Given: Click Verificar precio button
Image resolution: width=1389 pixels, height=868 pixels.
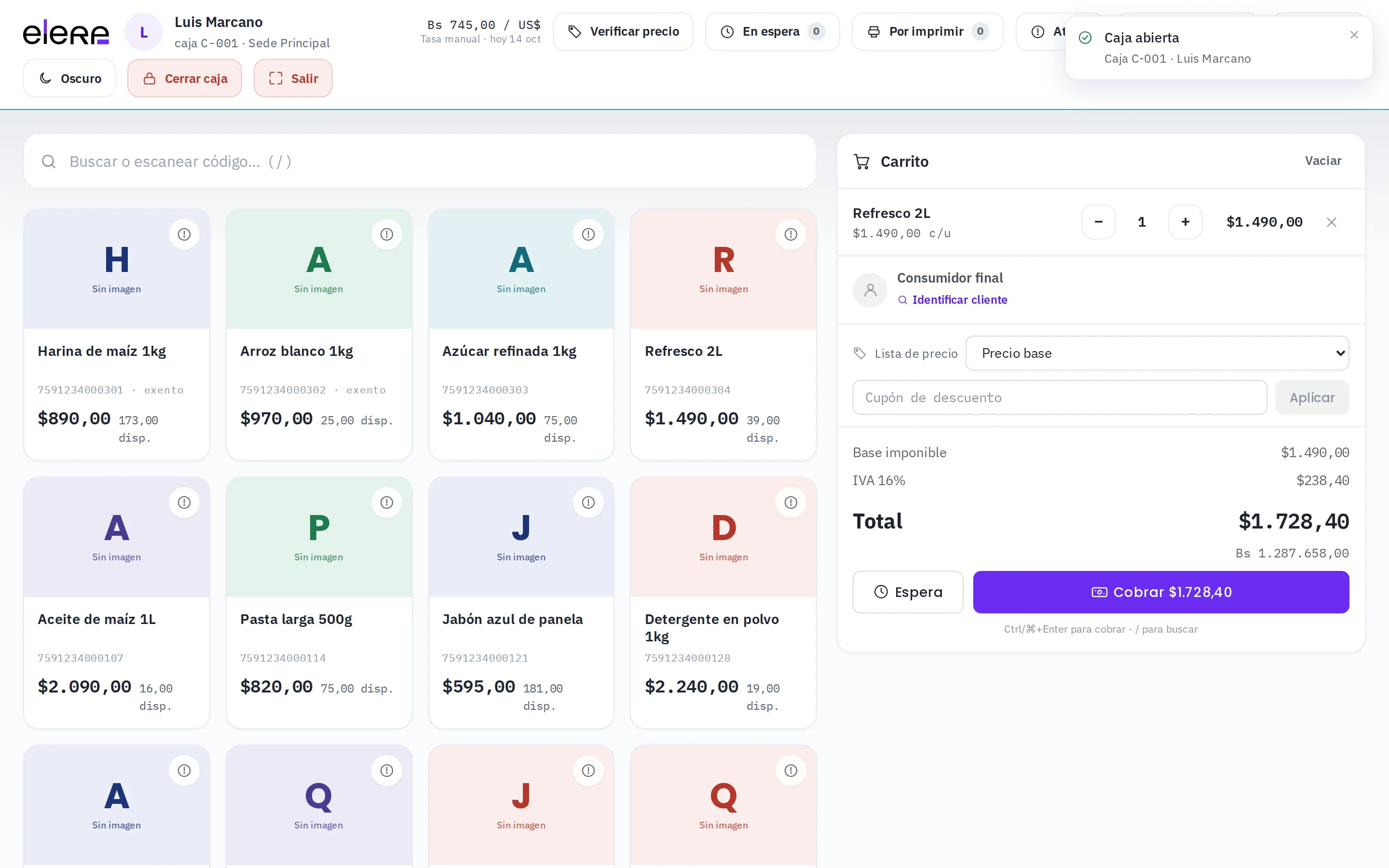Looking at the screenshot, I should click(623, 31).
